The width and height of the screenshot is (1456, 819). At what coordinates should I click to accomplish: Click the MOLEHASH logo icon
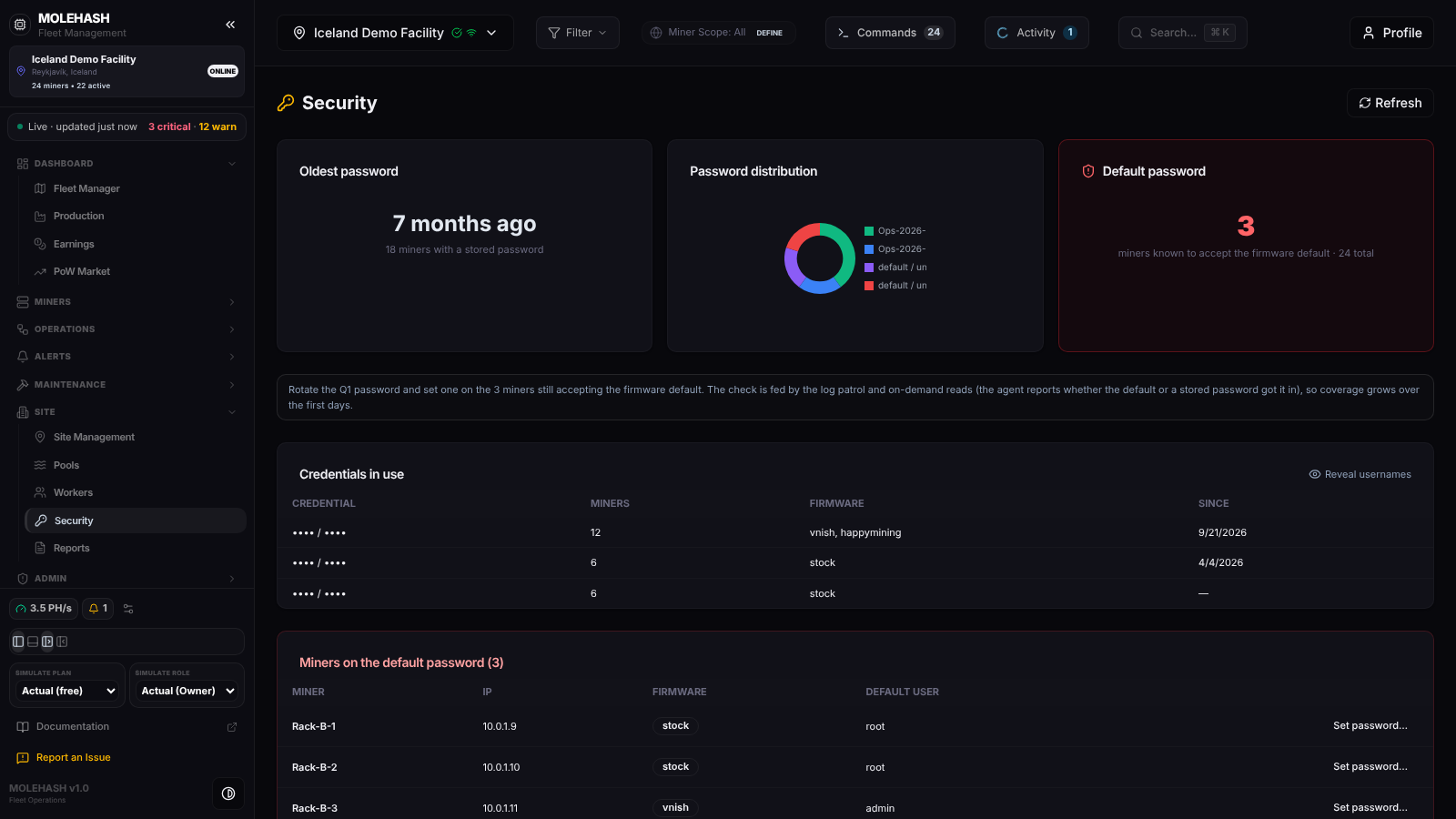(20, 25)
